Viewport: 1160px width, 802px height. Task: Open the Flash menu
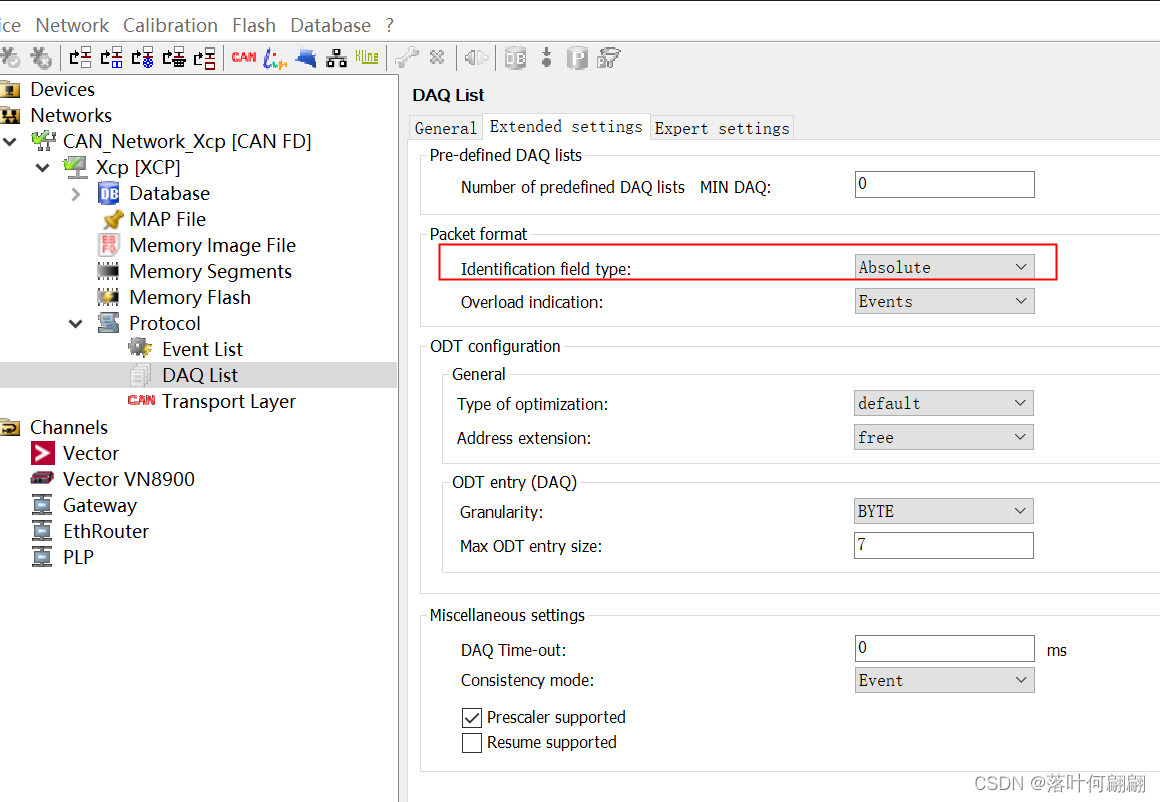coord(254,25)
